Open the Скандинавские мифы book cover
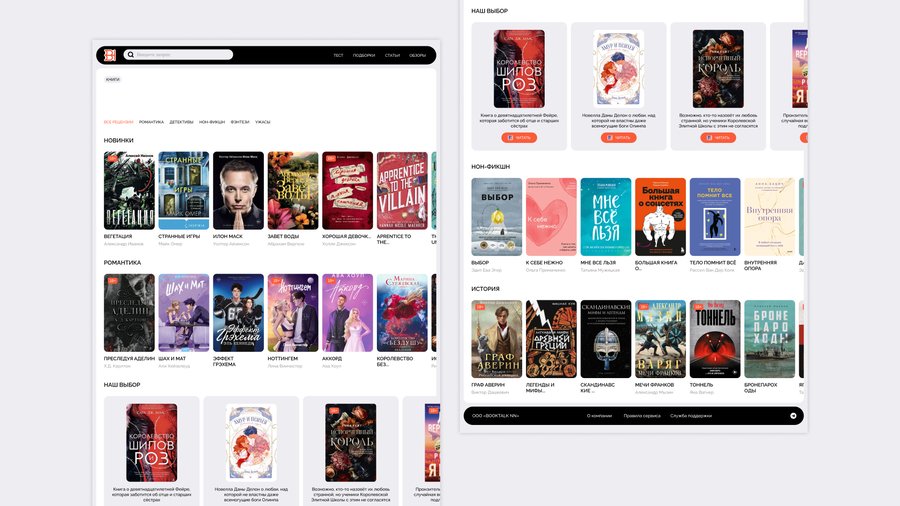 point(606,339)
